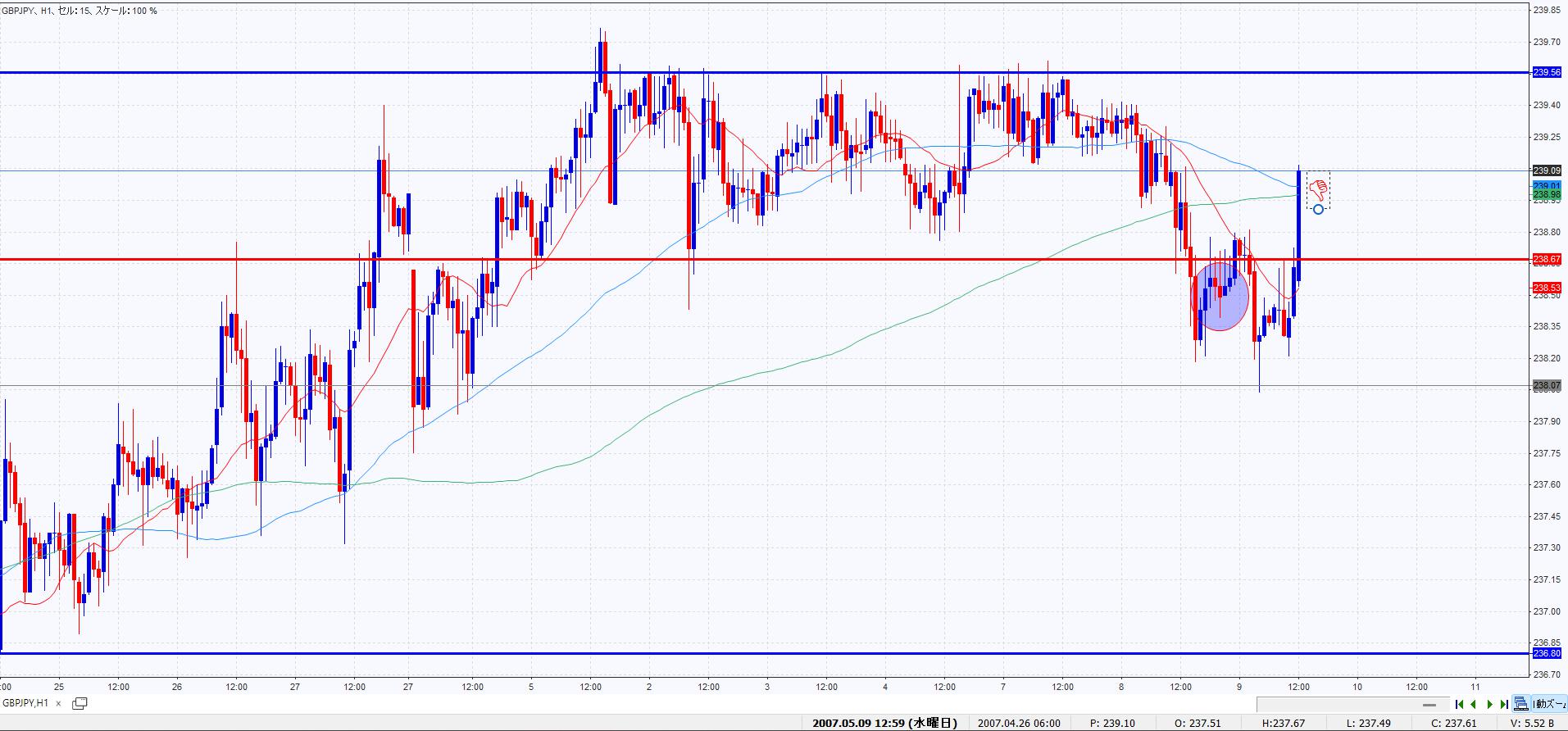Close the GBPJPY,H1 chart tab
Viewport: 1568px width, 731px height.
coord(59,703)
